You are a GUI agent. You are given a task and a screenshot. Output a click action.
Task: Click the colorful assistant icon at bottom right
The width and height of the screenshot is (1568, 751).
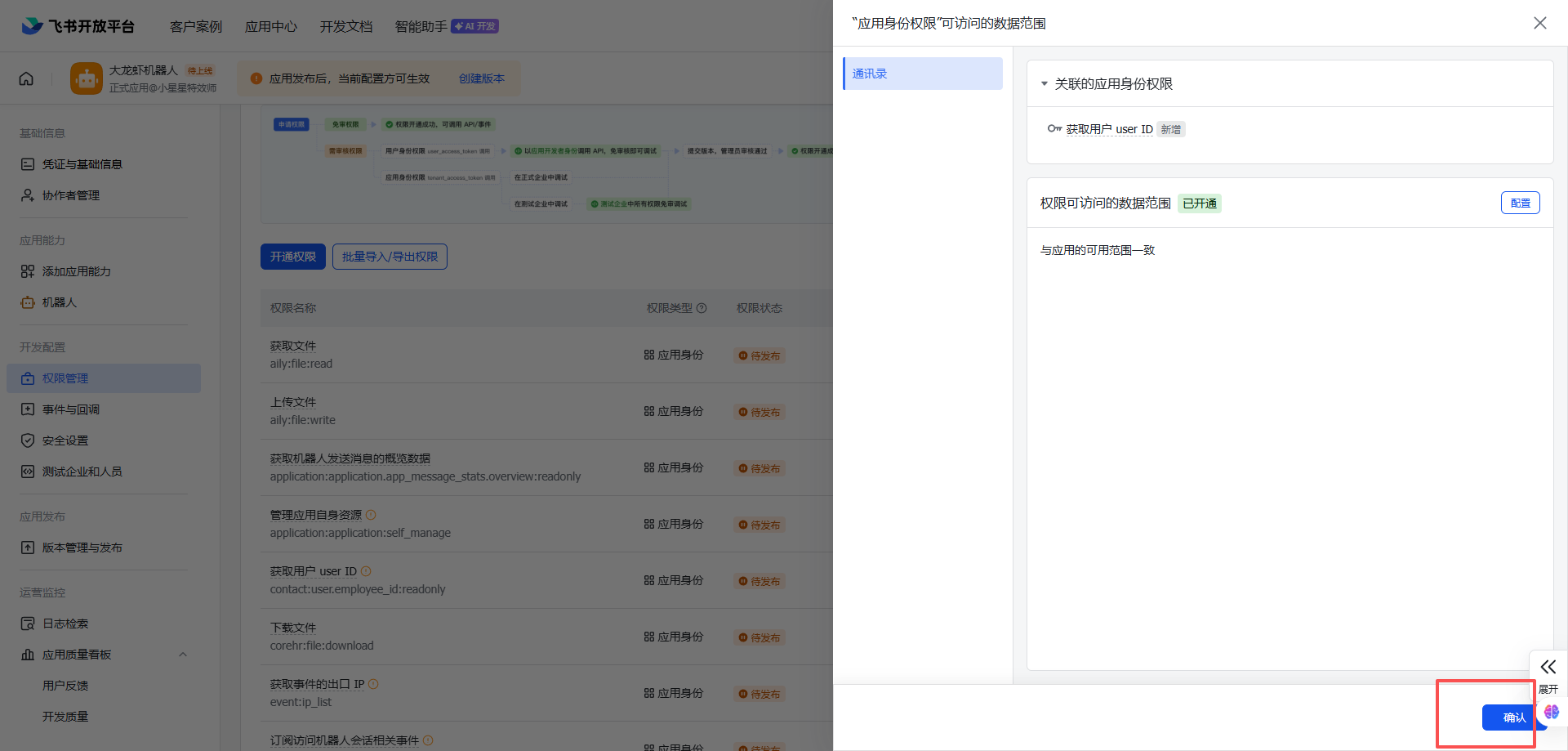1552,712
